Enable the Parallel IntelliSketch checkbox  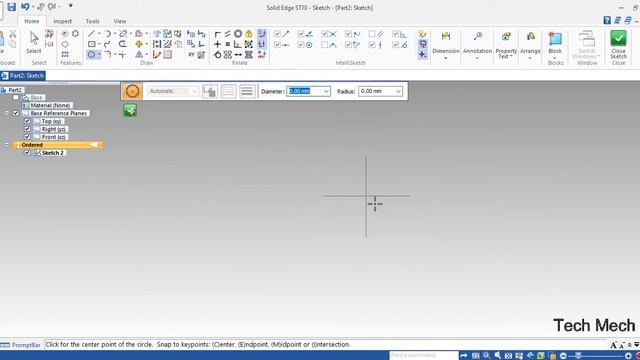(372, 34)
